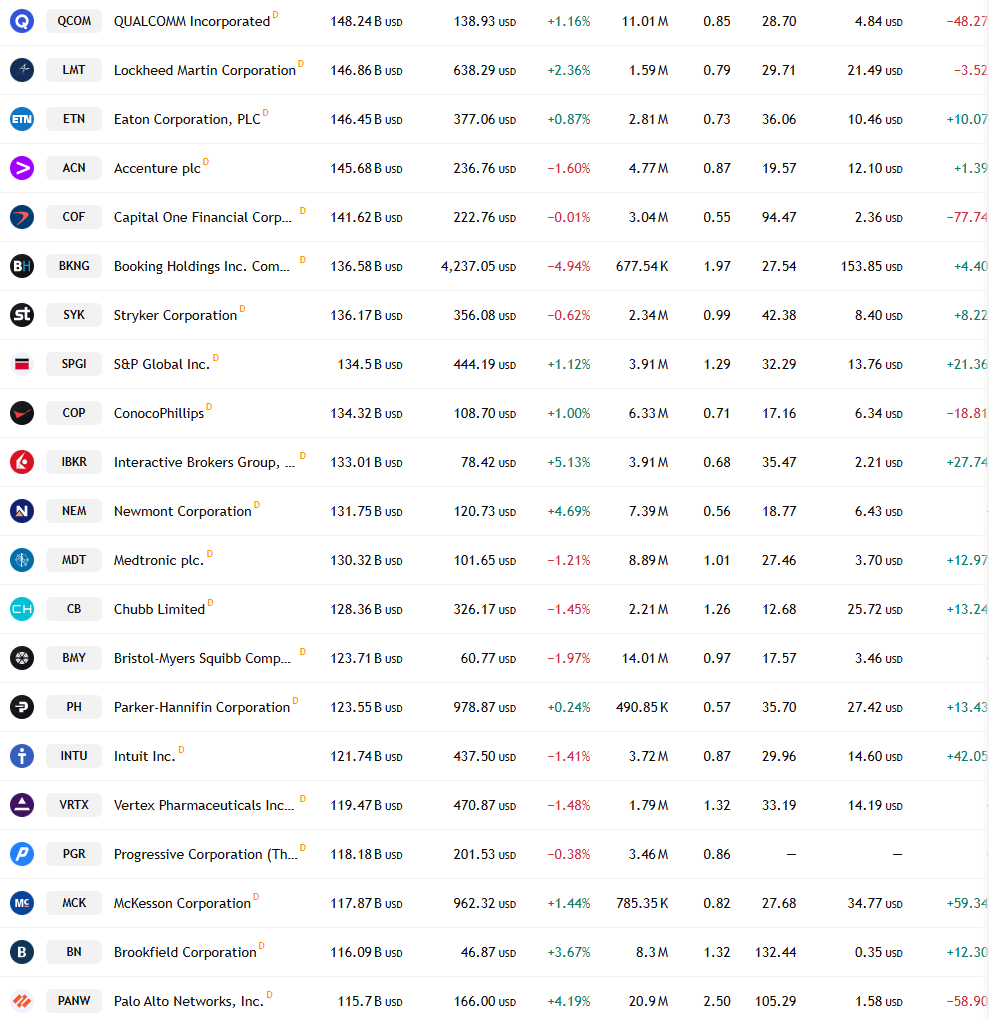The image size is (989, 1019).
Task: Click Booking price 4,237.05 USD
Action: pos(478,266)
